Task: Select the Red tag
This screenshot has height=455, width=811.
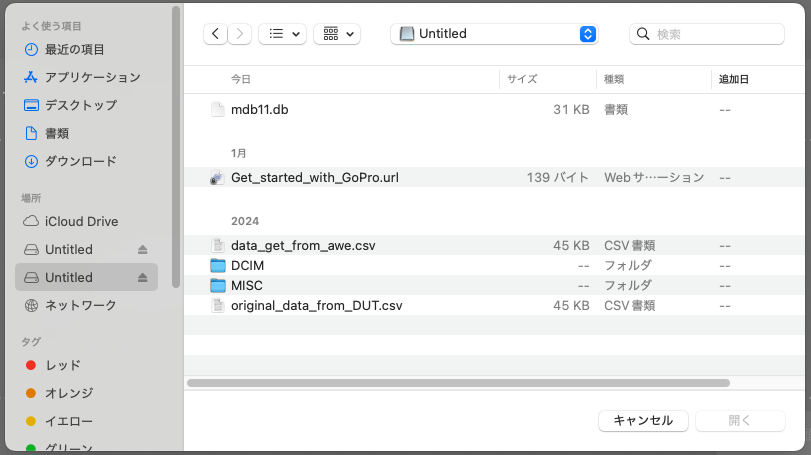Action: click(x=62, y=365)
